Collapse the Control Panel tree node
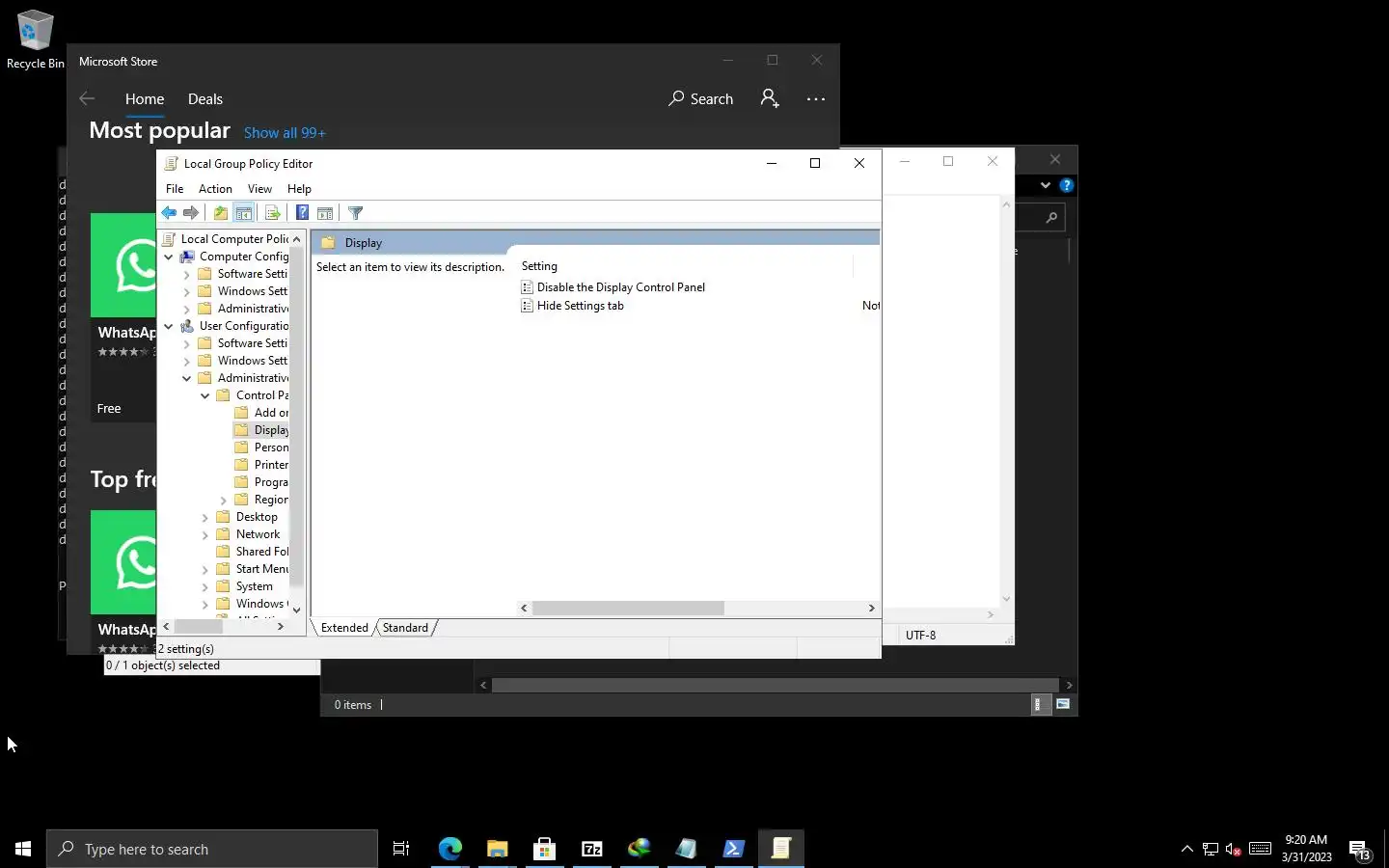The width and height of the screenshot is (1389, 868). pyautogui.click(x=205, y=395)
